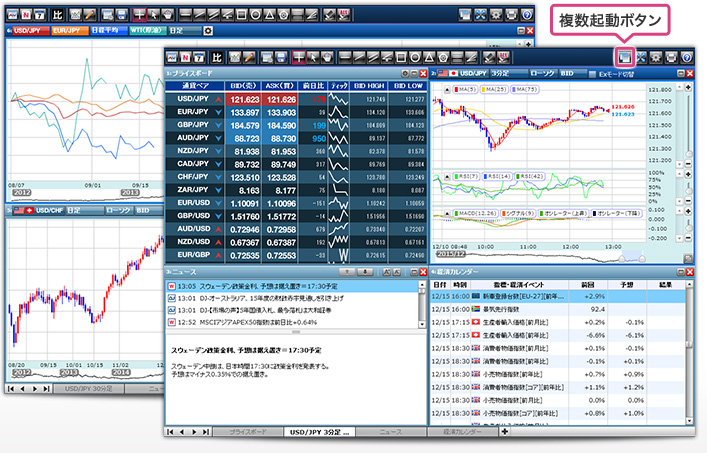This screenshot has width=707, height=453.
Task: Click the USD/JPY BID price 121.623
Action: [244, 99]
